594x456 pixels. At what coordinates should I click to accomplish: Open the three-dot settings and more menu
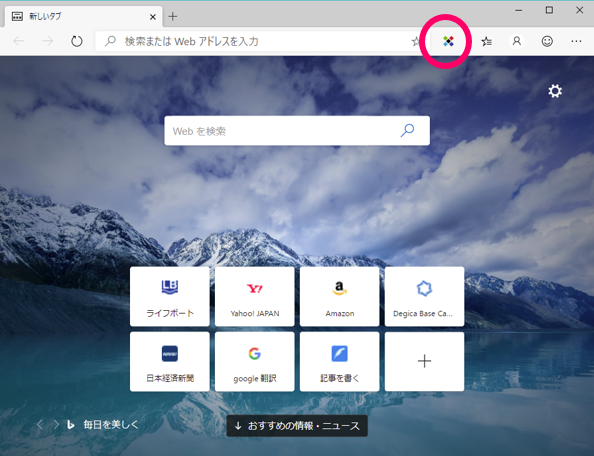point(576,41)
